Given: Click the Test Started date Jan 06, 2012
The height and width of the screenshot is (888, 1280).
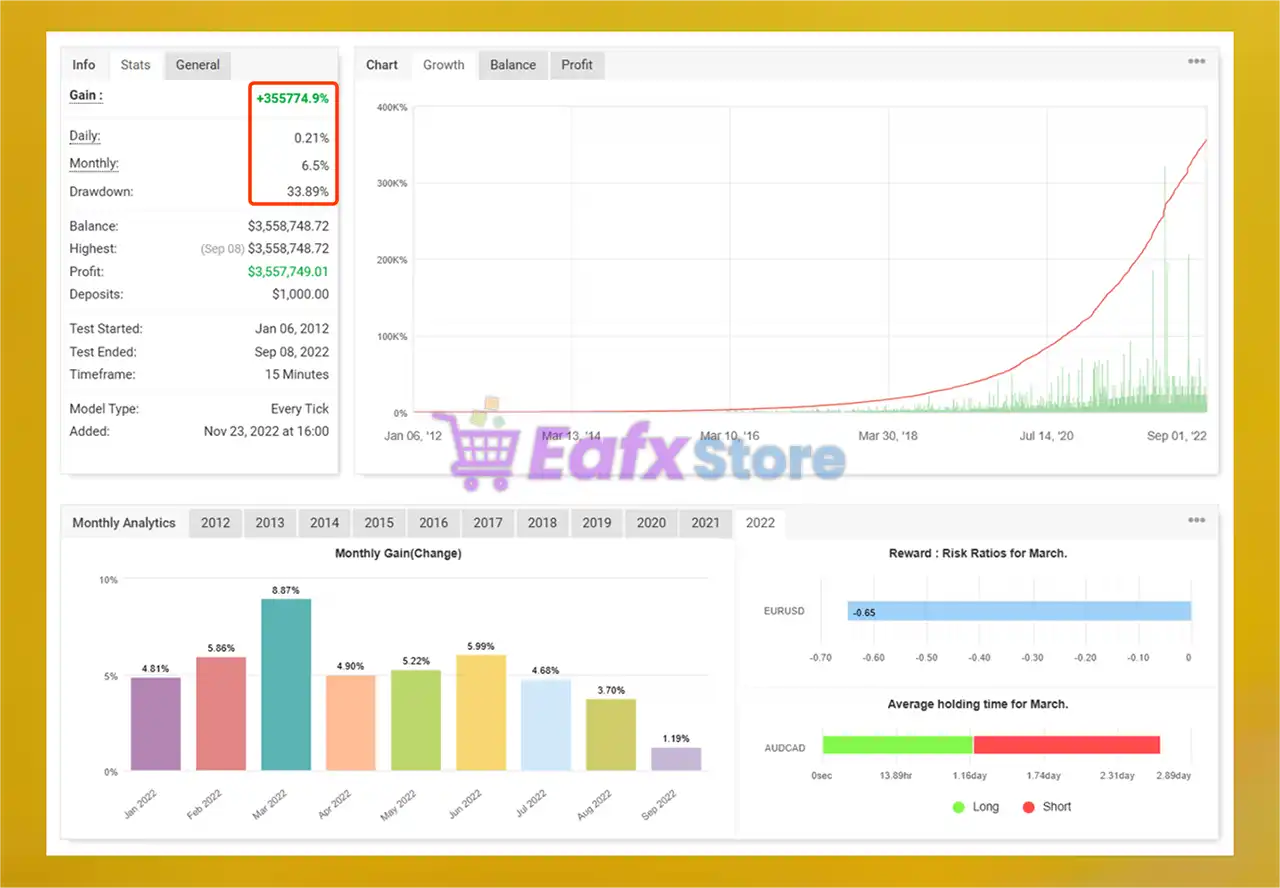Looking at the screenshot, I should (292, 329).
